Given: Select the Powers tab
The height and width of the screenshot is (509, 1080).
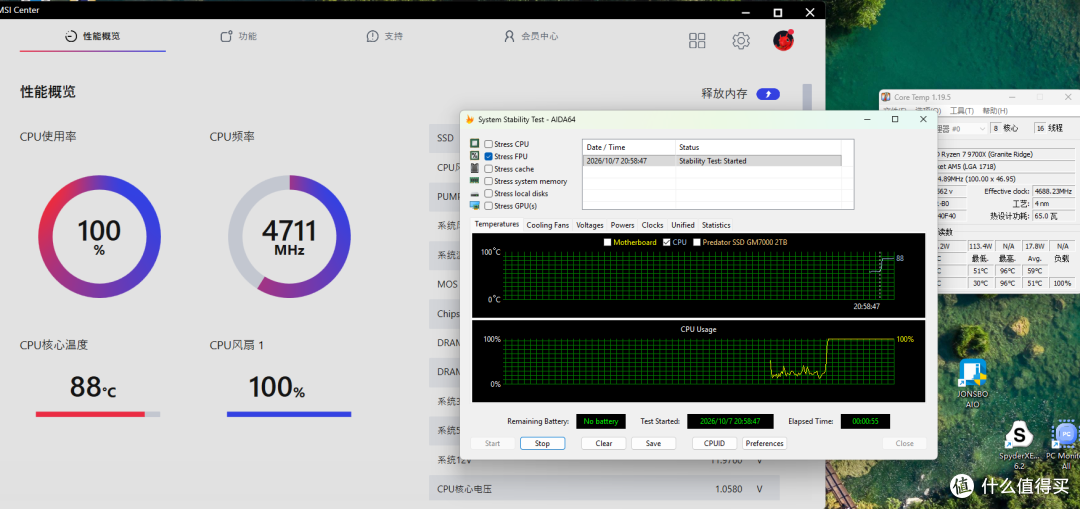Looking at the screenshot, I should click(x=623, y=225).
